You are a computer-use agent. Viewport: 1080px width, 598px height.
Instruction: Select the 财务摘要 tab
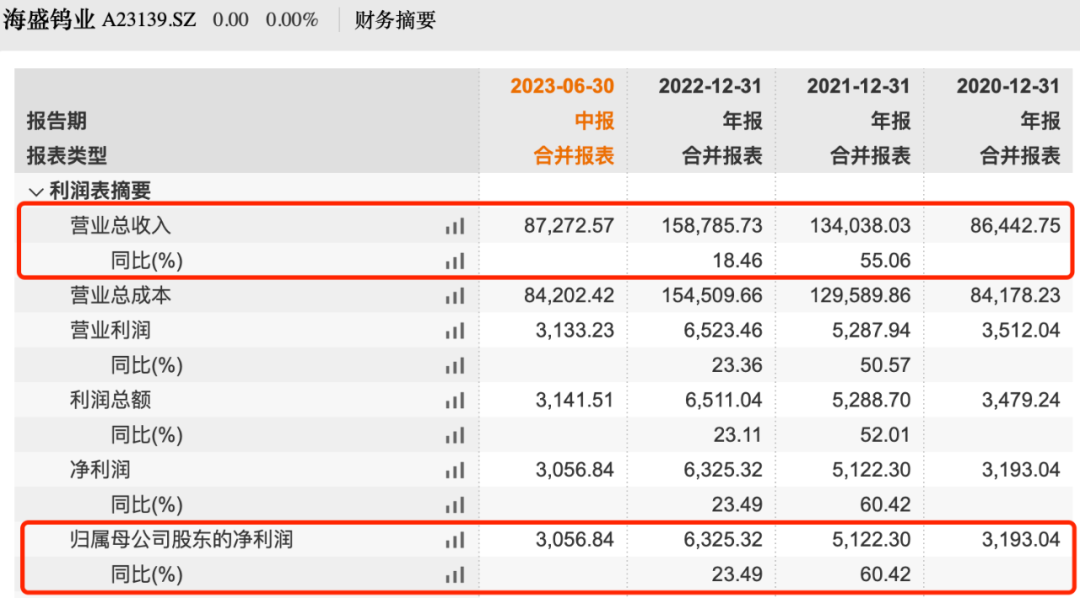point(395,20)
